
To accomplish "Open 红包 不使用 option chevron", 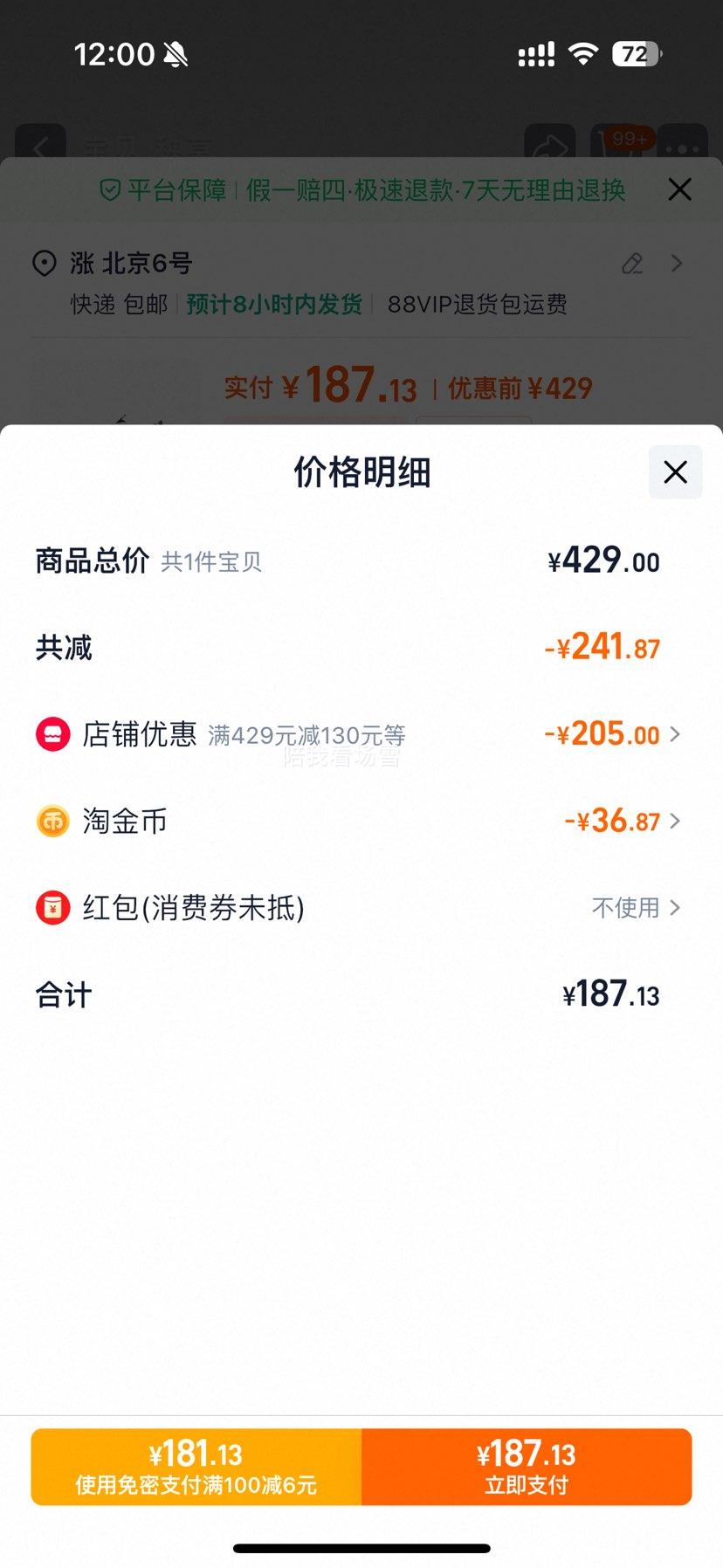I will 675,908.
